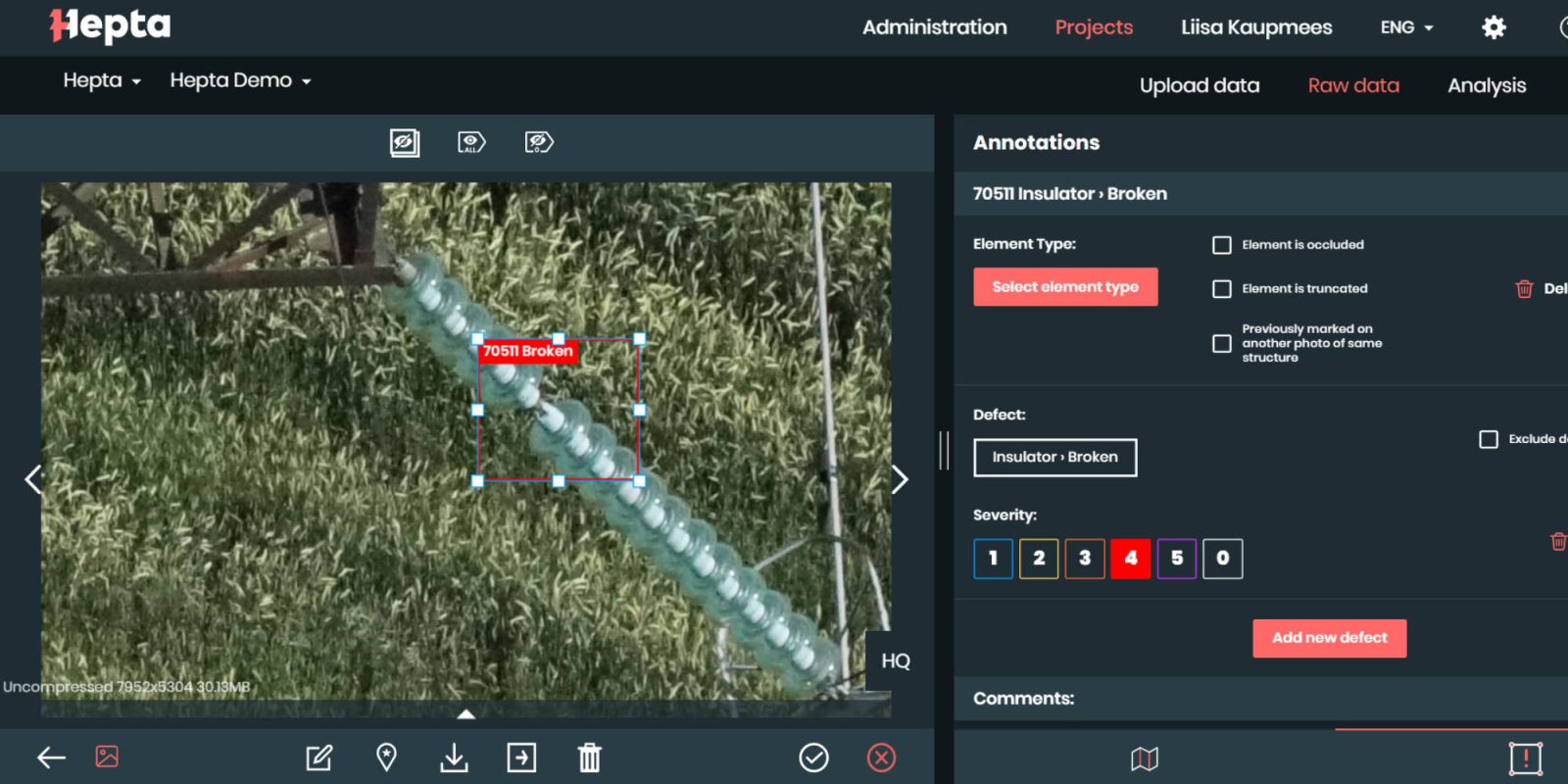This screenshot has width=1568, height=784.
Task: Open settings with the gear icon
Action: click(x=1494, y=27)
